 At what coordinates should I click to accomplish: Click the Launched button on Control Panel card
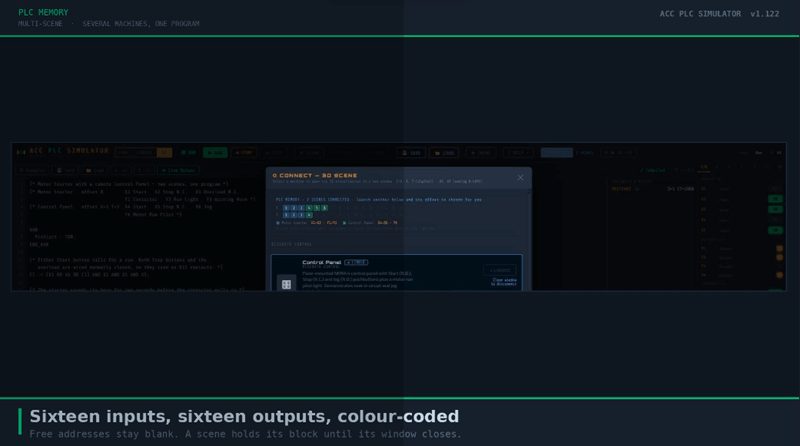click(500, 270)
